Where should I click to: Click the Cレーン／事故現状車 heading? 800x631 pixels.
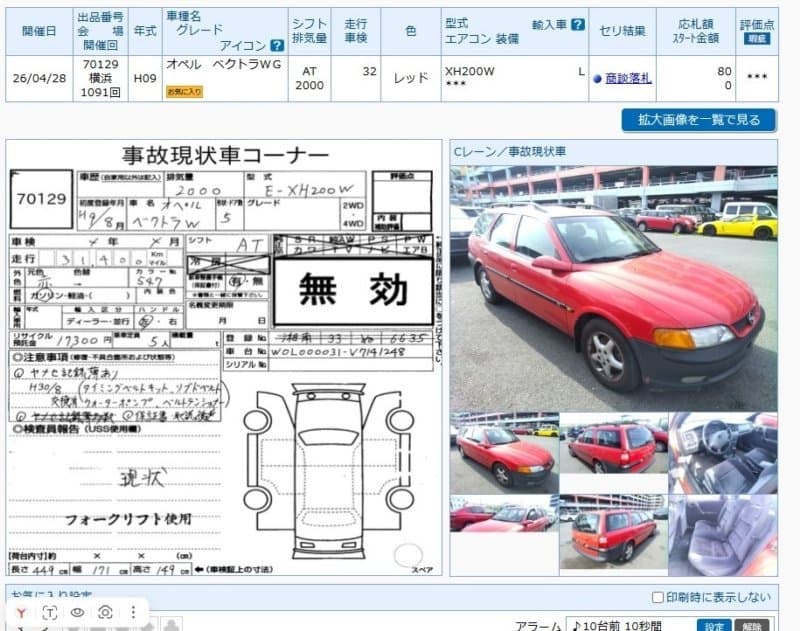pos(510,152)
